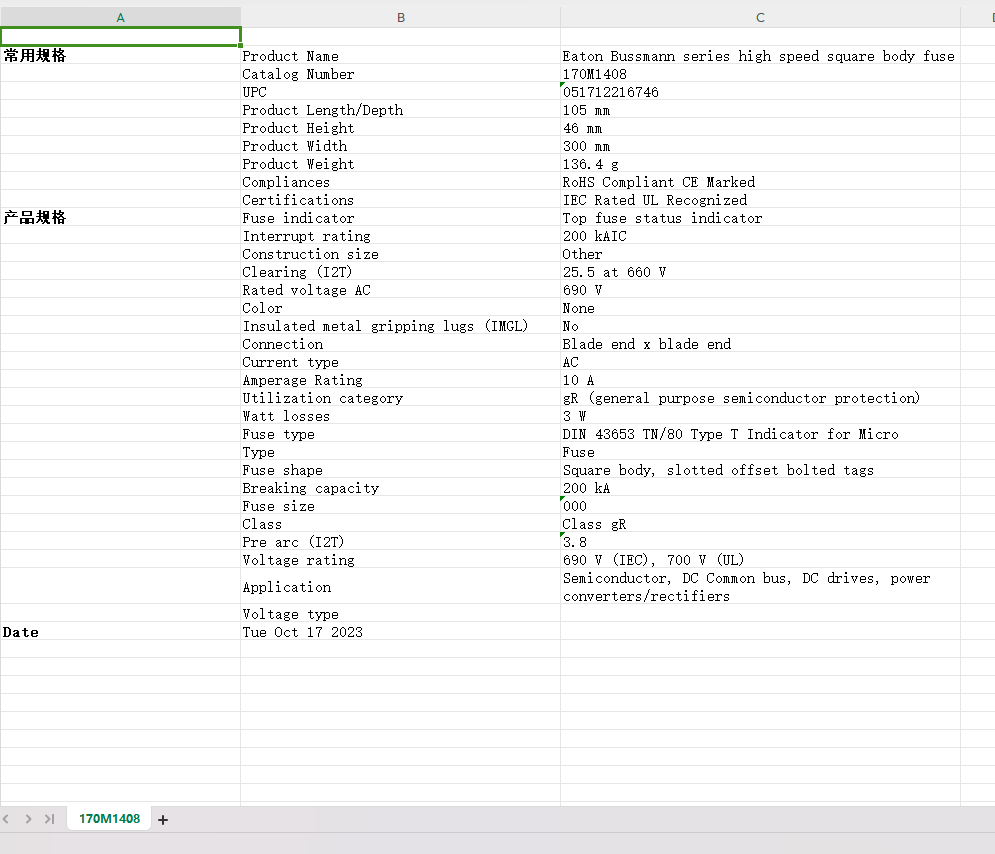
Task: Click the 'Top fuse status indicator' cell
Action: [x=760, y=218]
